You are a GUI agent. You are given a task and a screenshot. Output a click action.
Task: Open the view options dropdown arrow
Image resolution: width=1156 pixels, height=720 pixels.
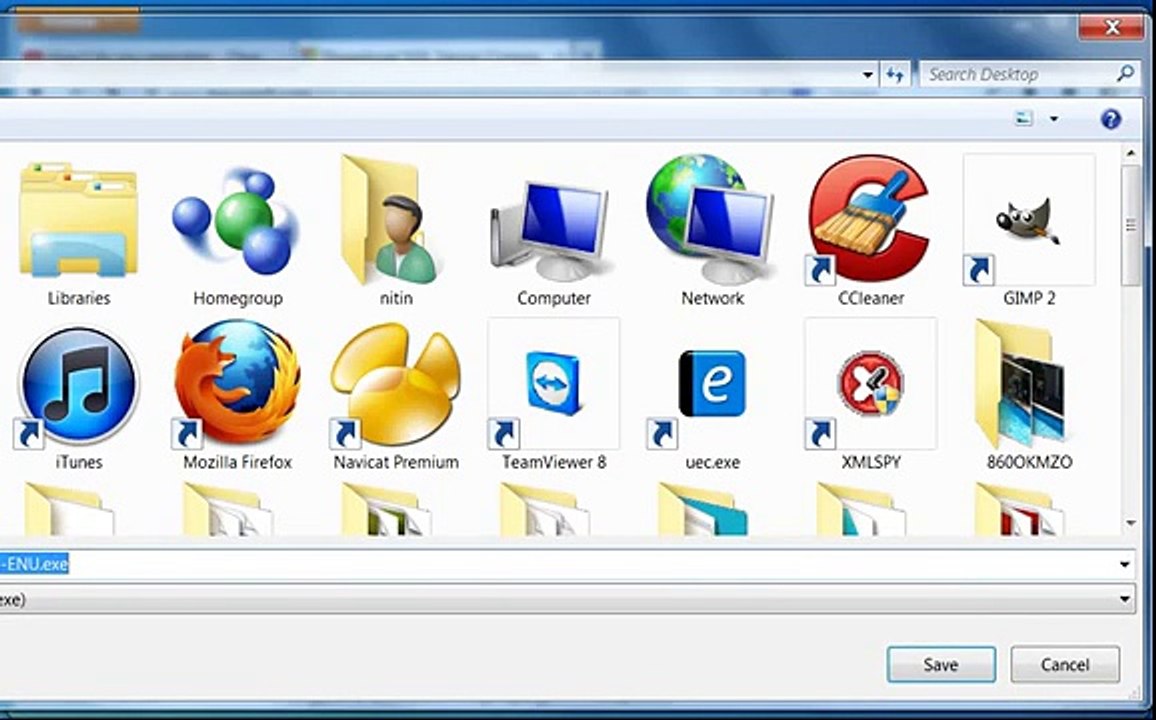click(x=1054, y=119)
